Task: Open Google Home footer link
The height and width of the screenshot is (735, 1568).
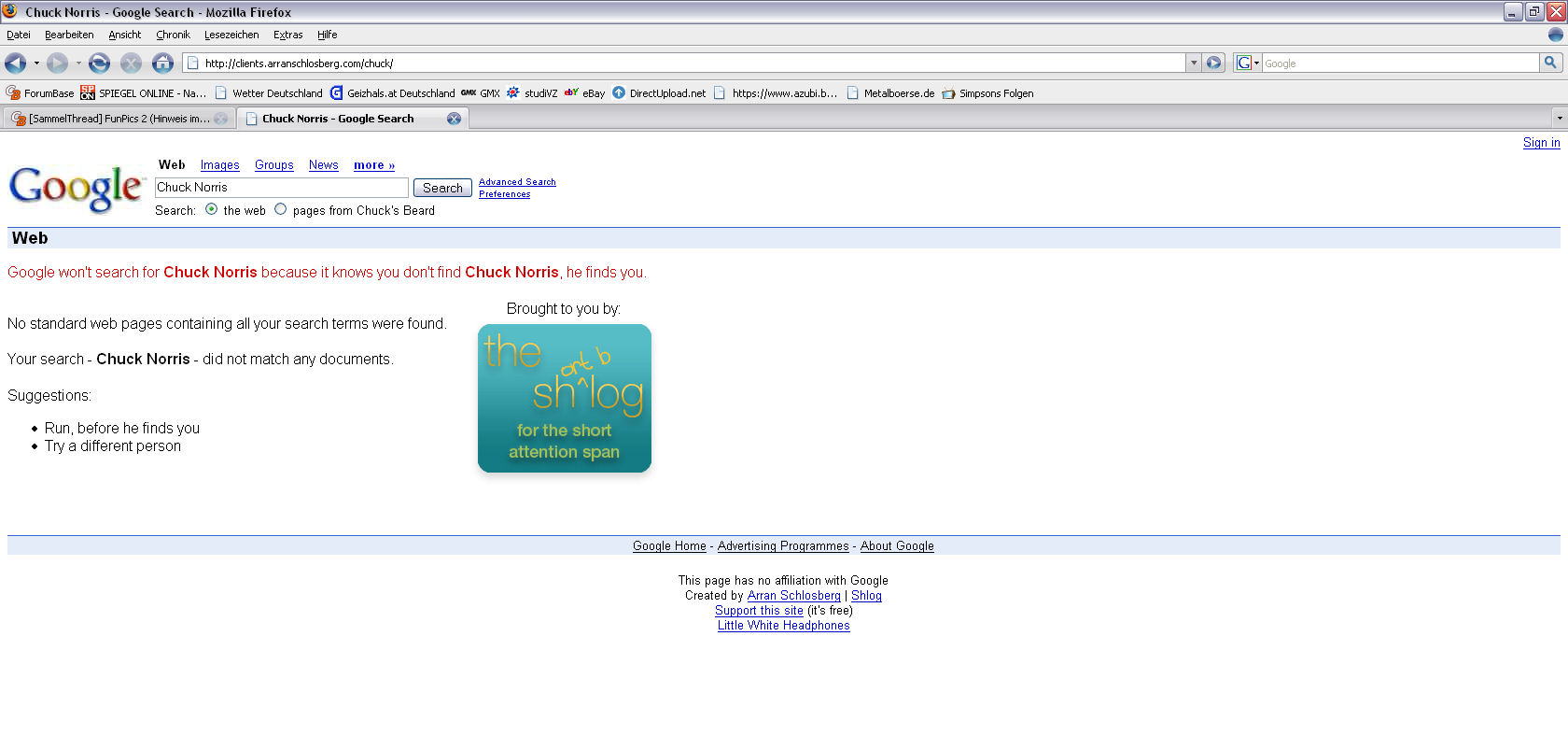Action: pyautogui.click(x=669, y=546)
